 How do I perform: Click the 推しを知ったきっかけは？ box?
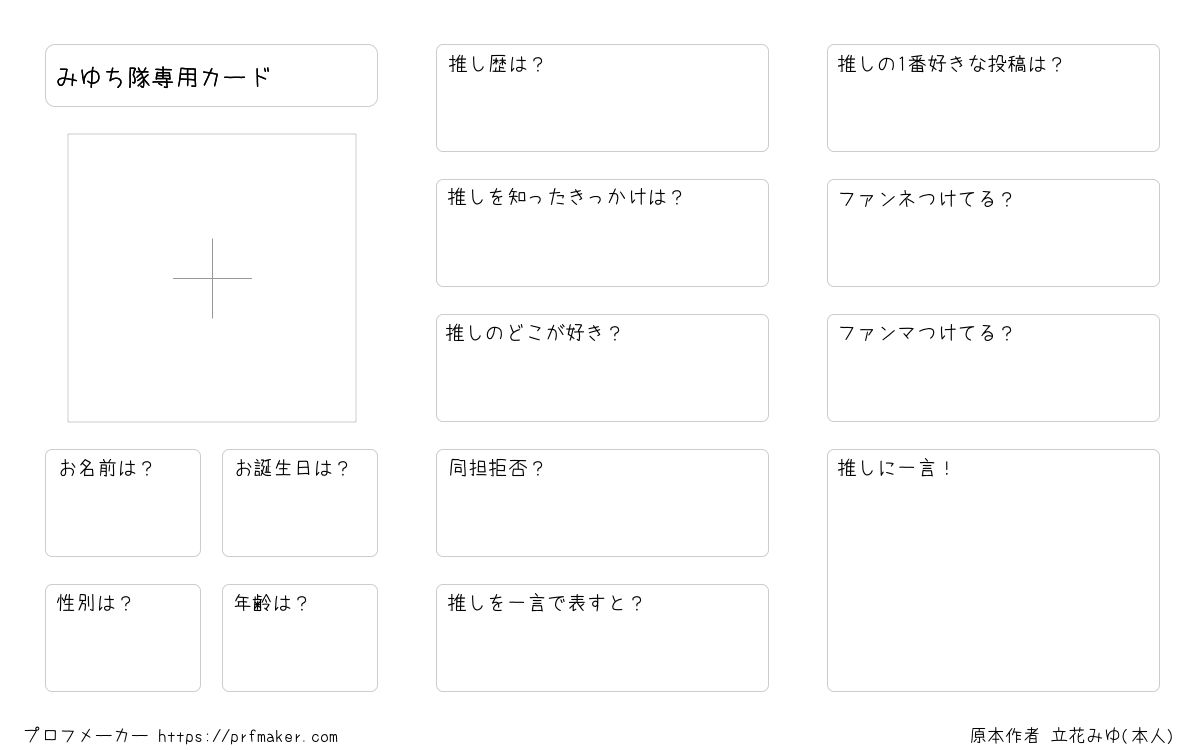pyautogui.click(x=602, y=233)
